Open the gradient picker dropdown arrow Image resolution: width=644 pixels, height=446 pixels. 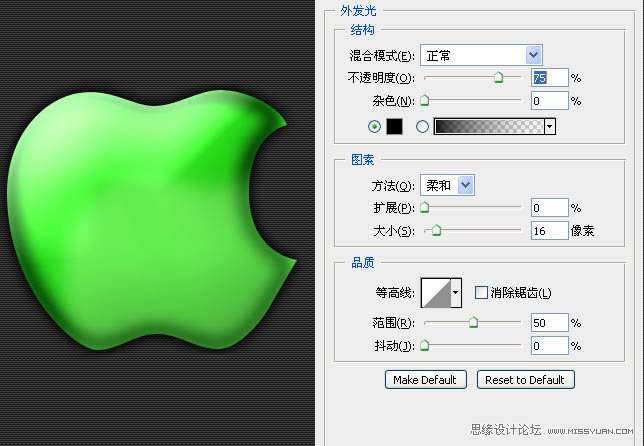click(x=550, y=126)
